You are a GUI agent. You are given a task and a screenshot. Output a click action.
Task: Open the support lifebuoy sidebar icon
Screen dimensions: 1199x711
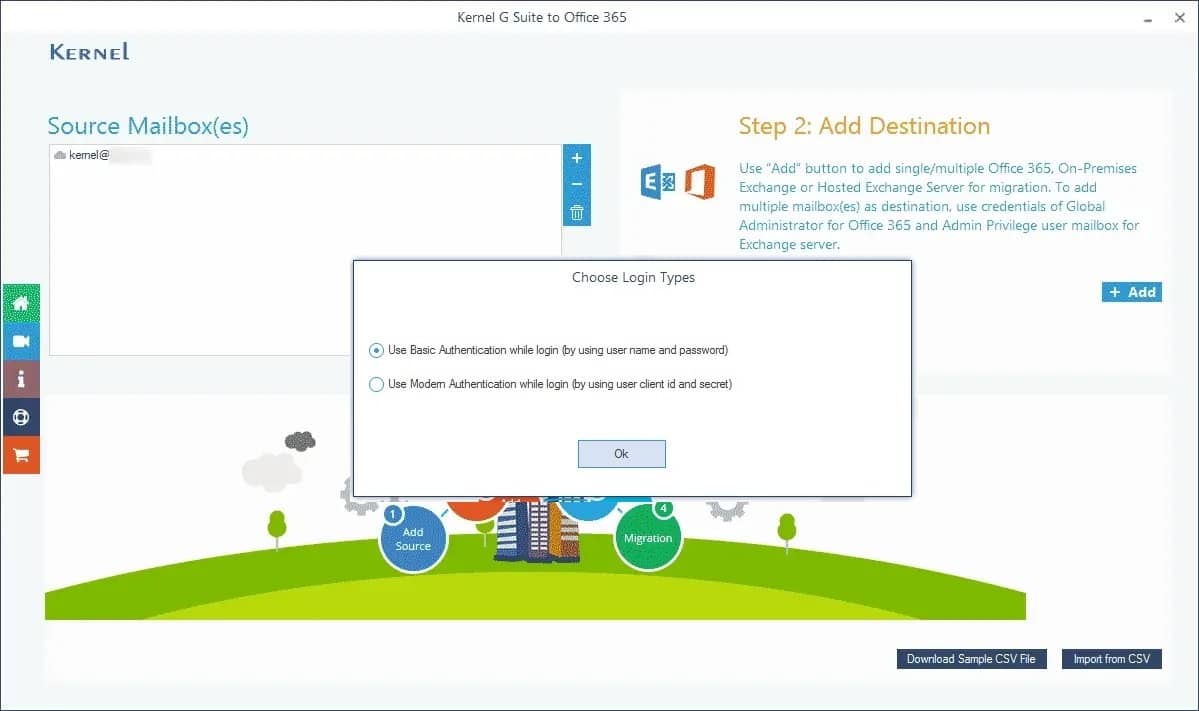[21, 417]
